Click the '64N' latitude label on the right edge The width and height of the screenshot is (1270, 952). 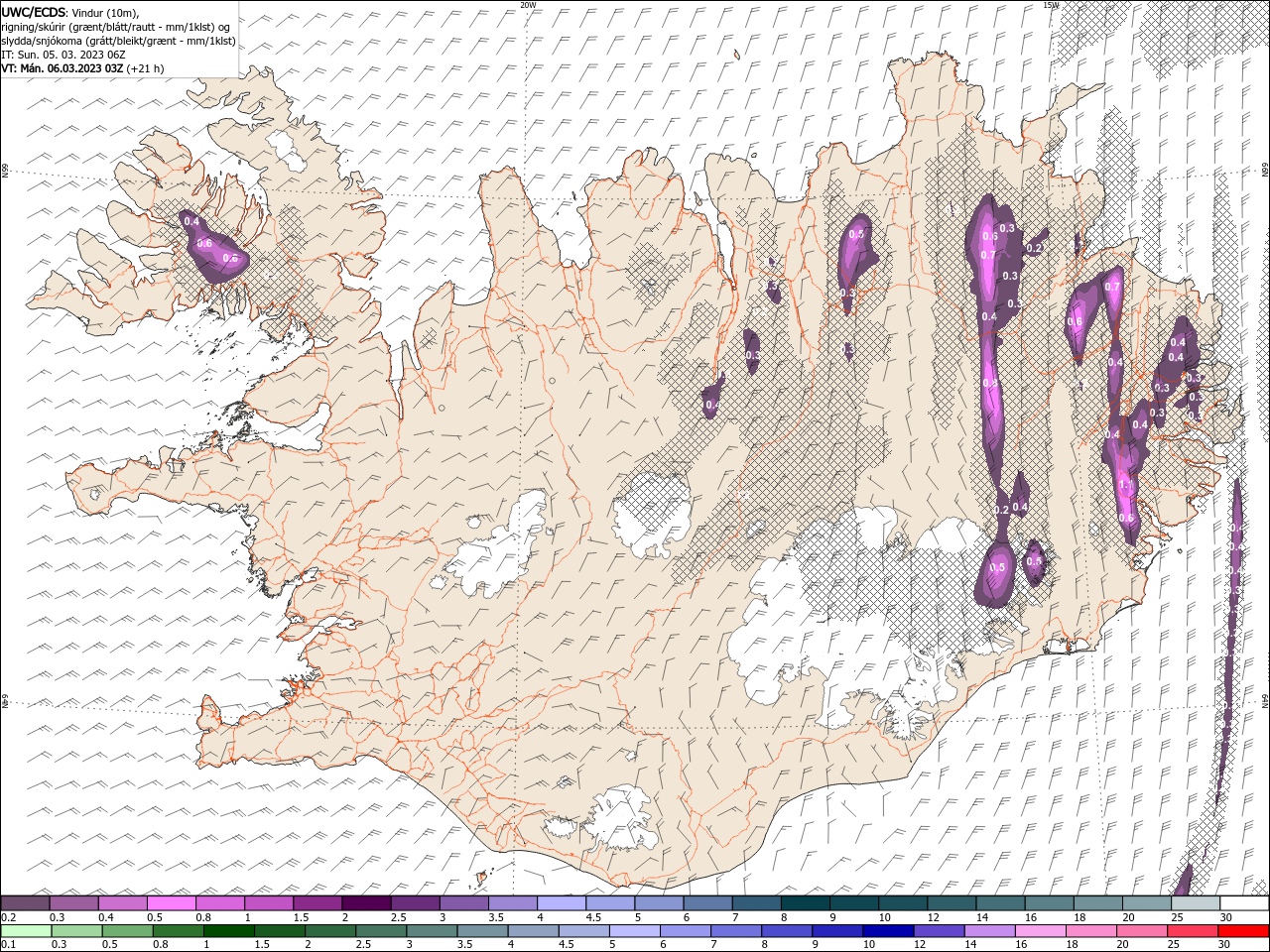click(1265, 700)
